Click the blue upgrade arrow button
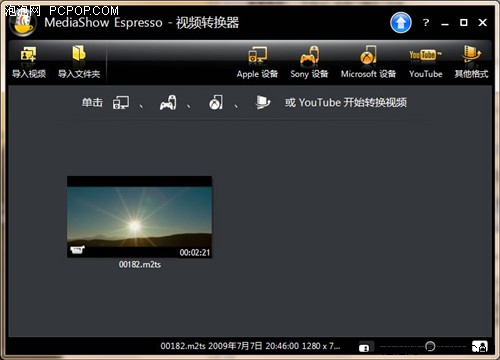500x360 pixels. (401, 23)
